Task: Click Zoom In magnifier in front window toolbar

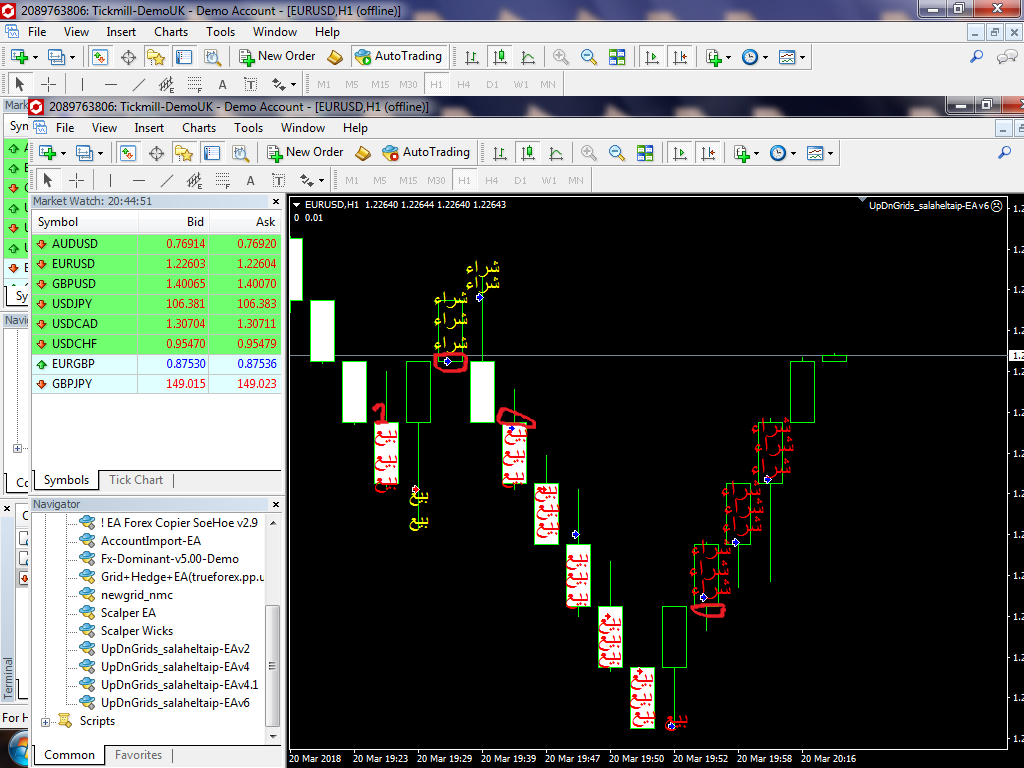Action: (x=589, y=153)
